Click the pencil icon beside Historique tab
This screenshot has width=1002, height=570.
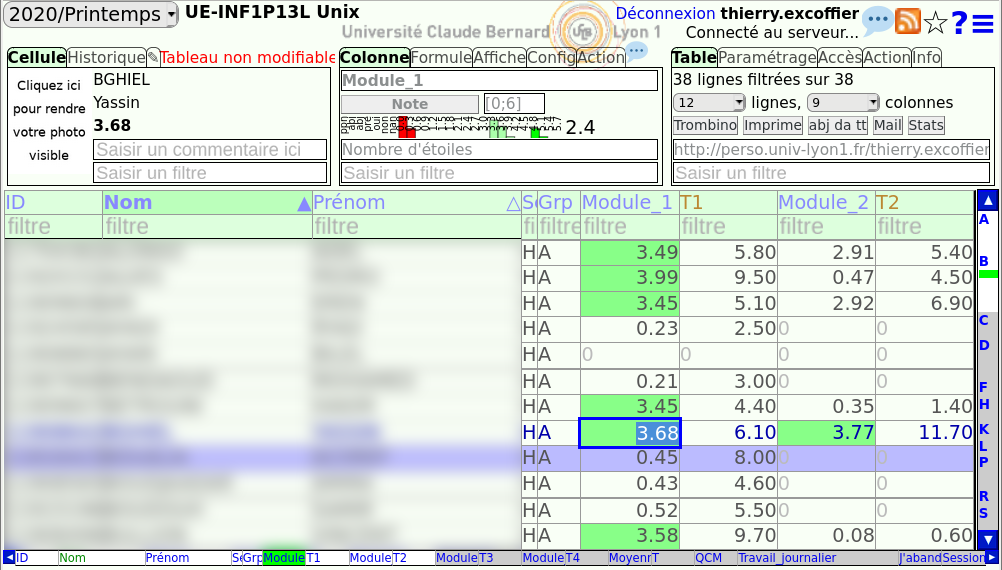click(x=153, y=58)
